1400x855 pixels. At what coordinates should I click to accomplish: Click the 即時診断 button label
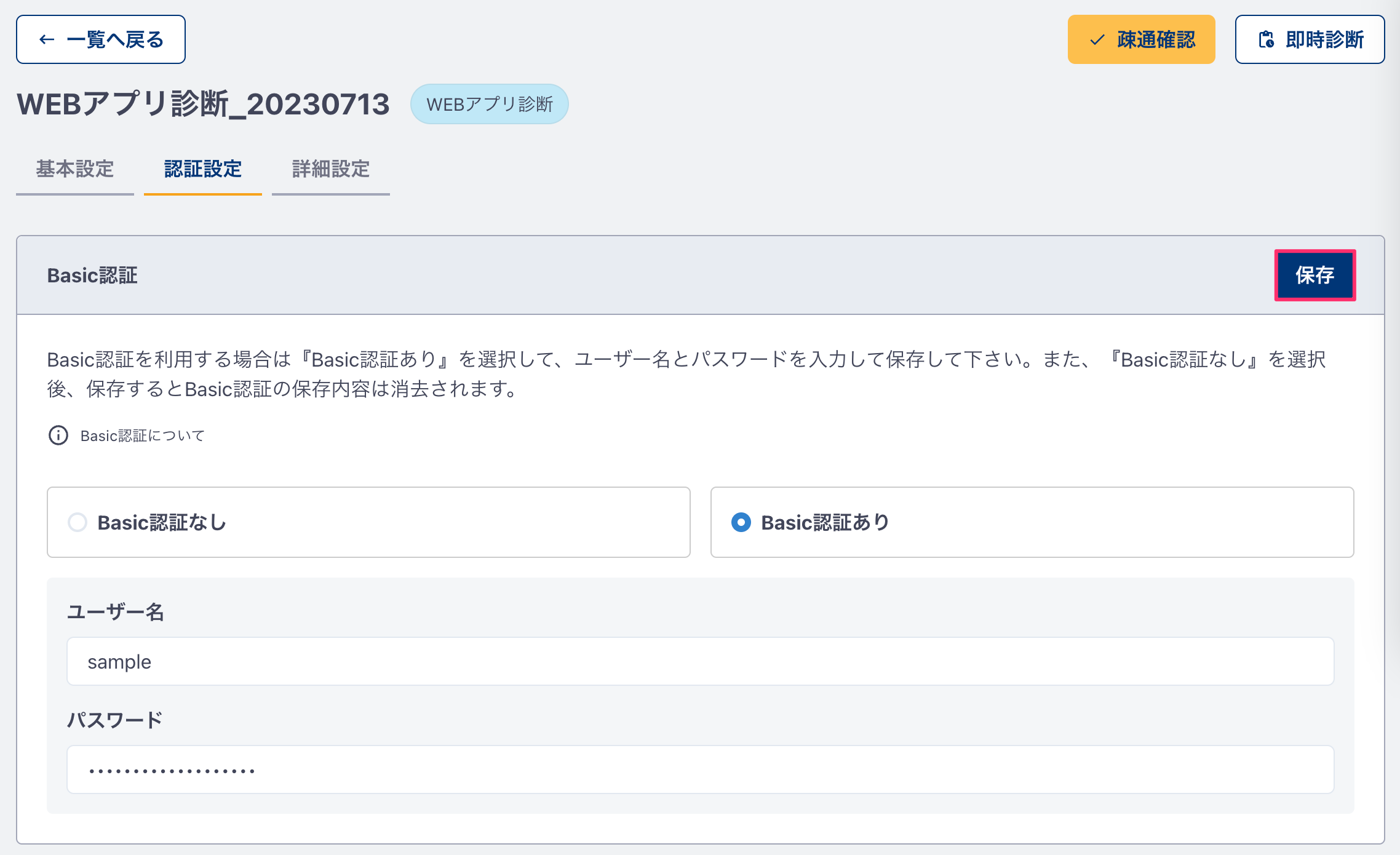coord(1325,40)
